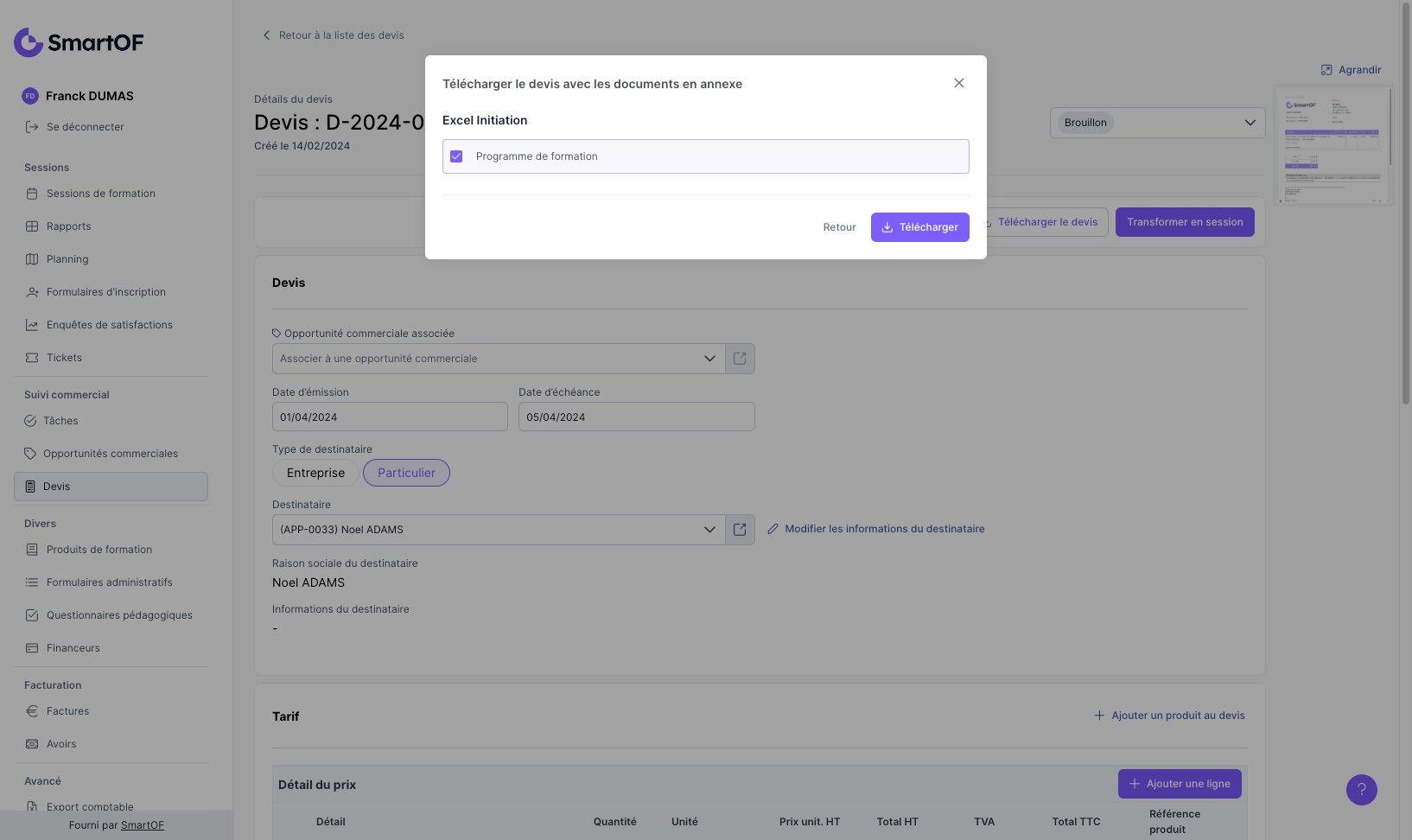The width and height of the screenshot is (1412, 840).
Task: Click the Retour button in the dialog
Action: point(839,227)
